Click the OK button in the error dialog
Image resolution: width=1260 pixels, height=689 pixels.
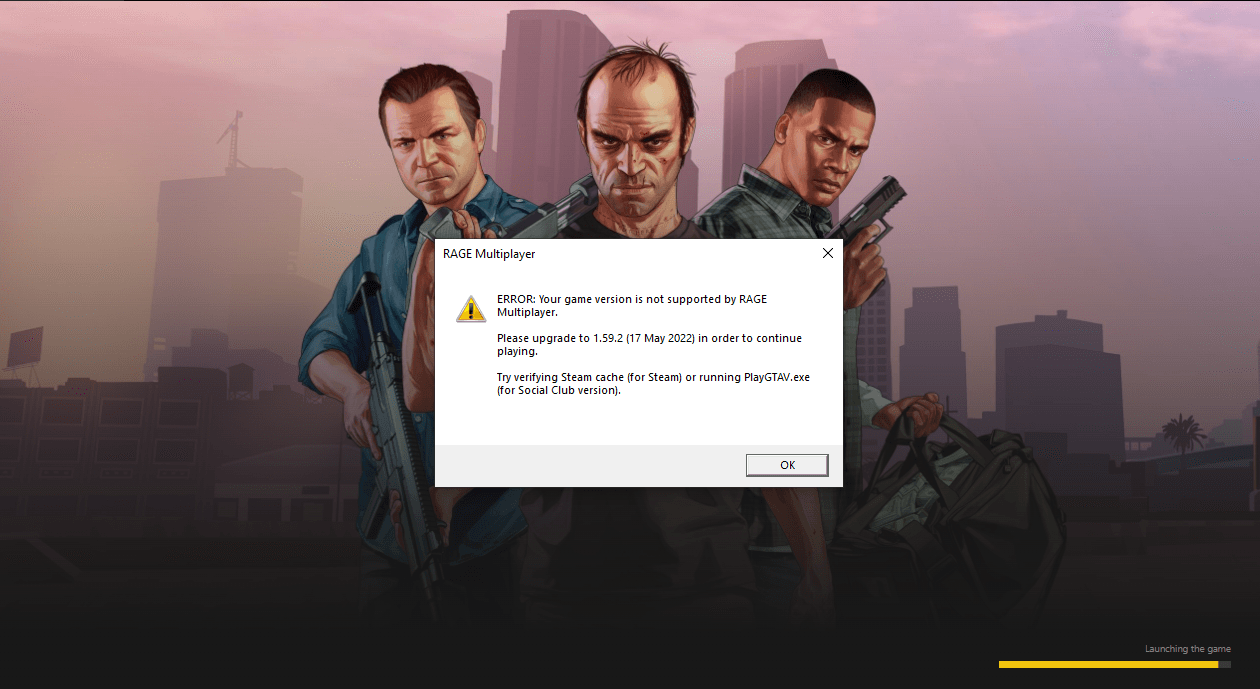pyautogui.click(x=787, y=465)
